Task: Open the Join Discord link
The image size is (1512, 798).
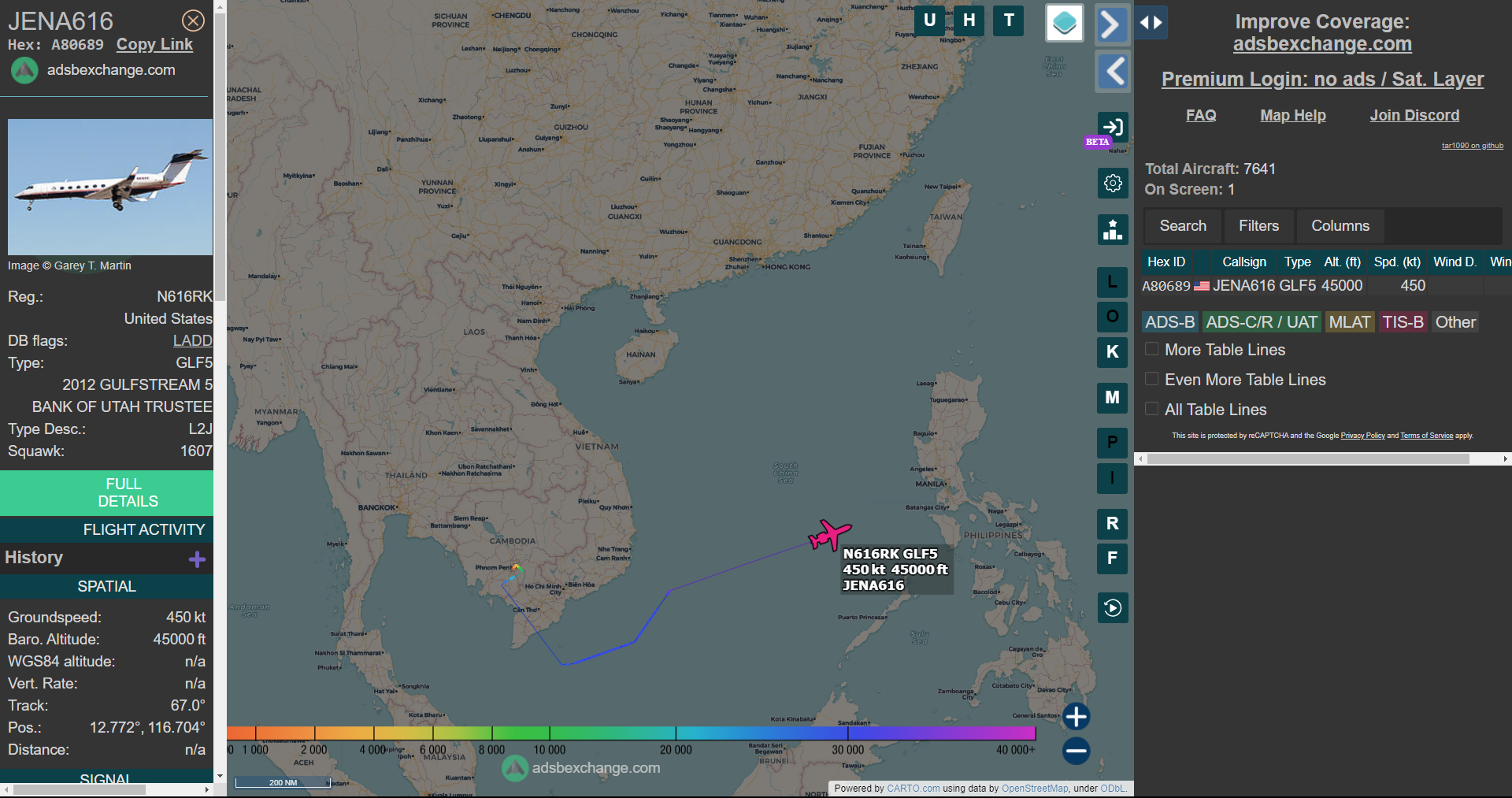Action: 1414,116
